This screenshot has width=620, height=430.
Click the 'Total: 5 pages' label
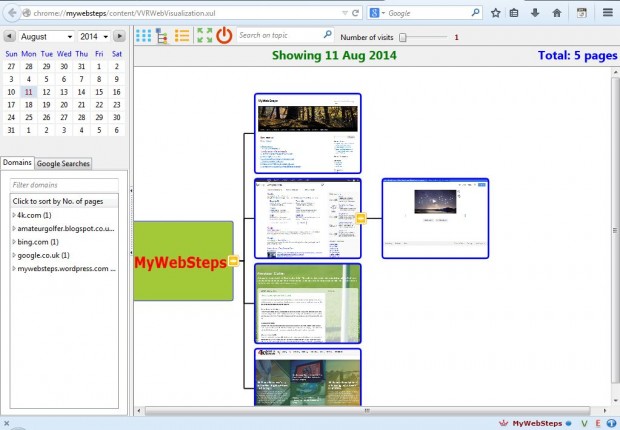(x=577, y=55)
